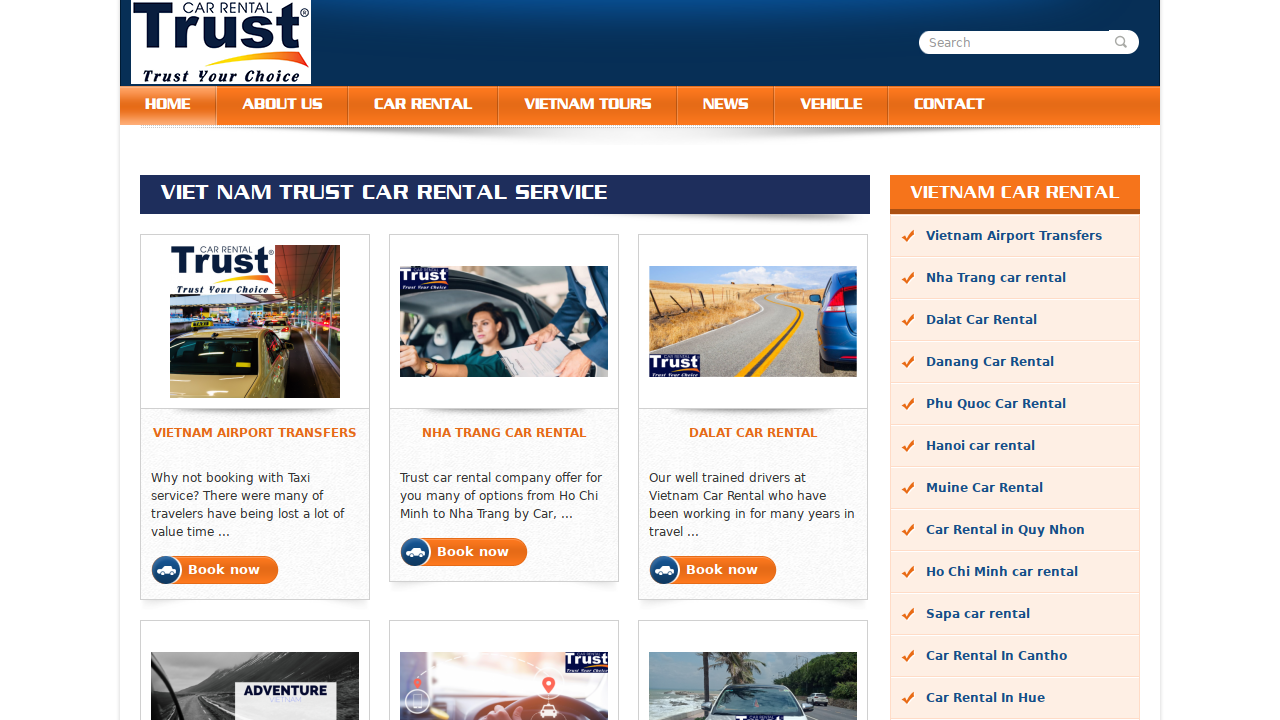Open the Phu Quoc Car Rental sidebar link
Image resolution: width=1280 pixels, height=720 pixels.
(x=996, y=404)
